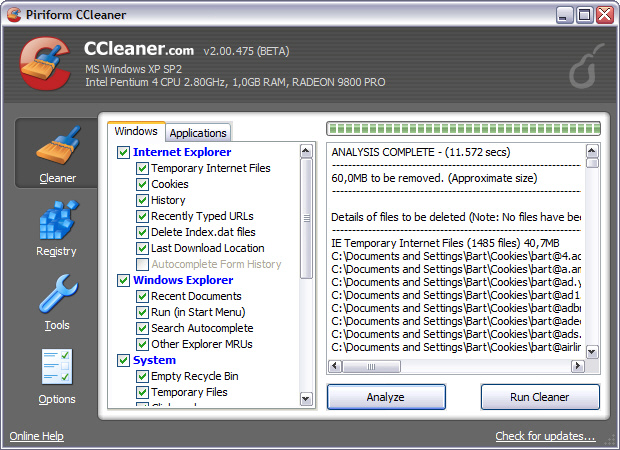Click Check for updates link
This screenshot has height=450, width=620.
click(545, 436)
